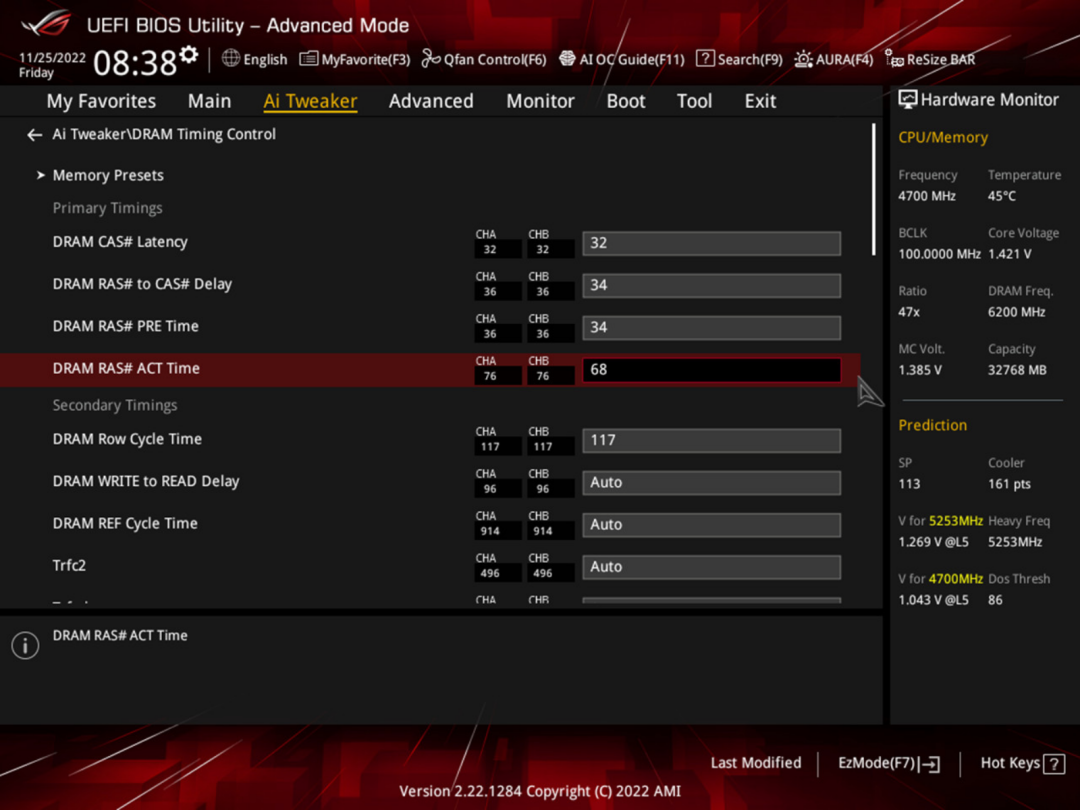Click the Hot Keys question mark icon
Image resolution: width=1080 pixels, height=810 pixels.
pos(1054,764)
